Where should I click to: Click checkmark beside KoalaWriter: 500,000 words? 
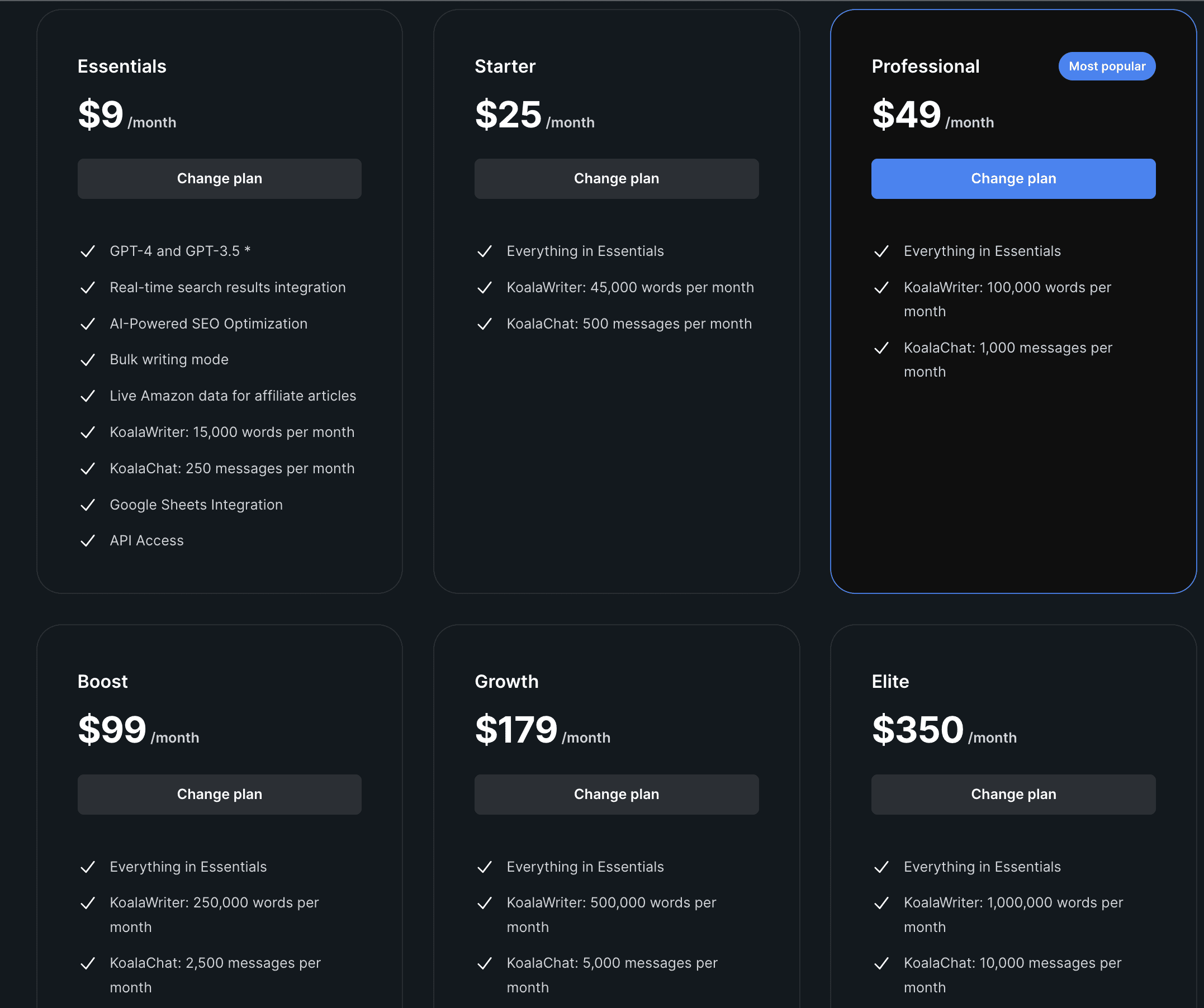(x=485, y=903)
